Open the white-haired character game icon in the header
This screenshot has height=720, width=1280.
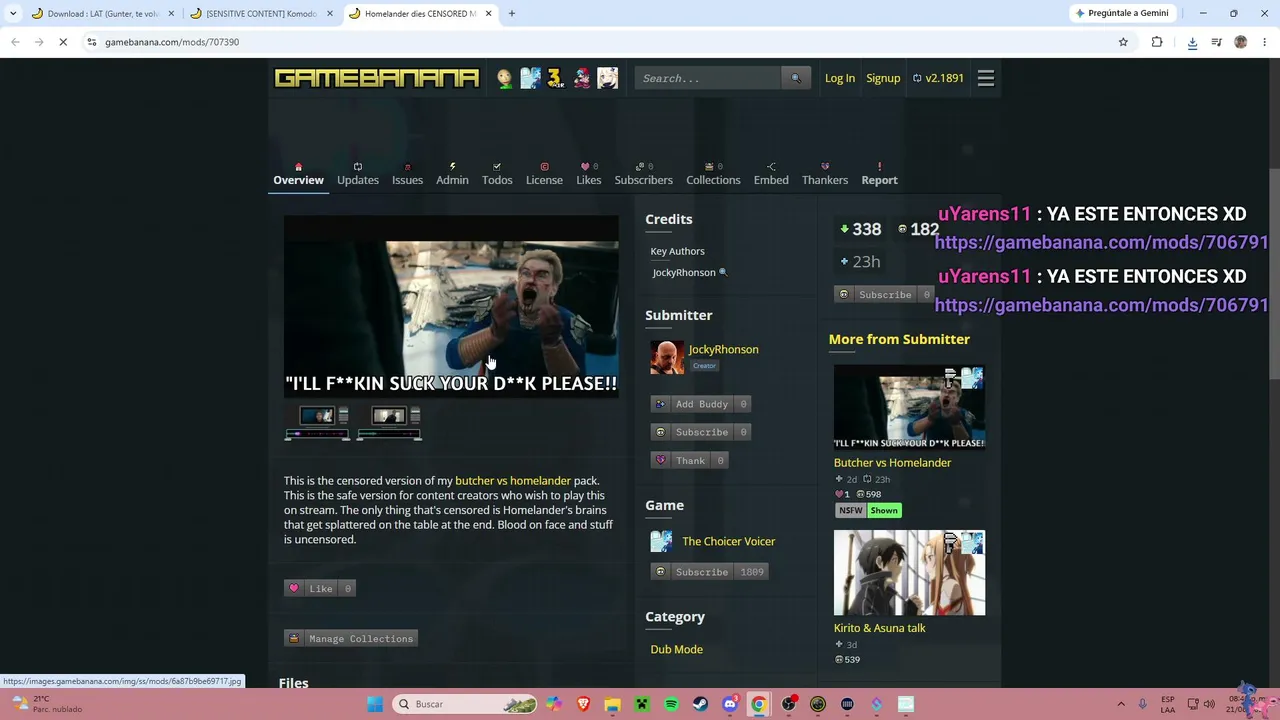(x=608, y=78)
